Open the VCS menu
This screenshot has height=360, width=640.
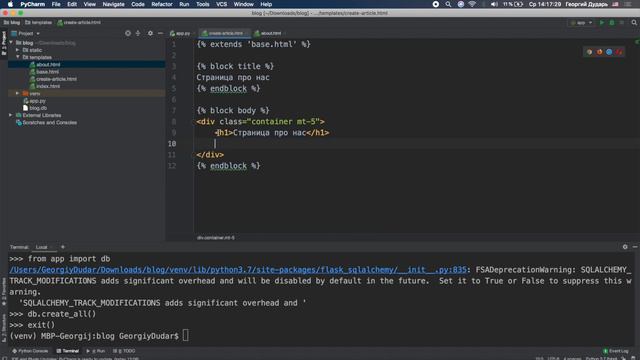pos(222,4)
